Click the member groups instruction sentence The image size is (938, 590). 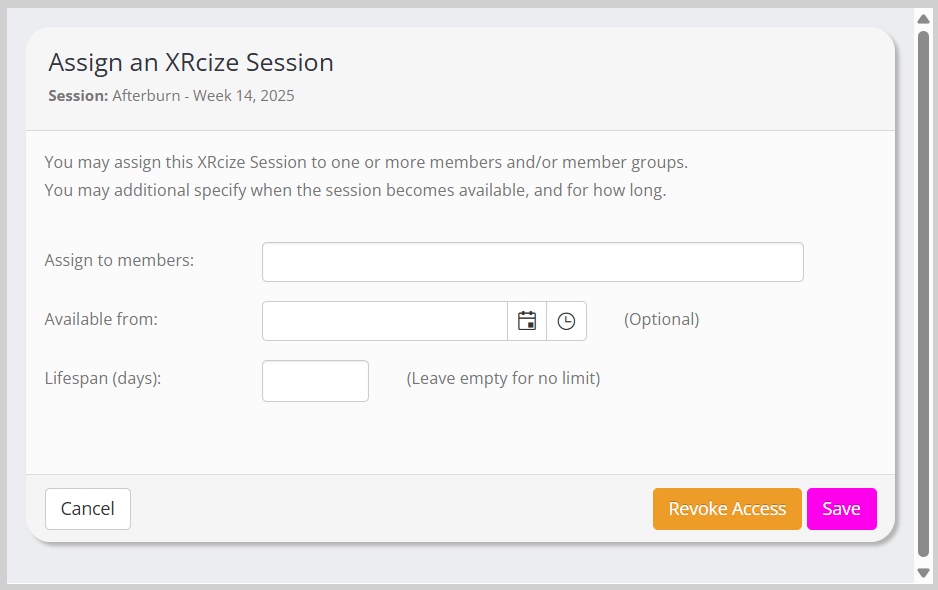coord(366,162)
